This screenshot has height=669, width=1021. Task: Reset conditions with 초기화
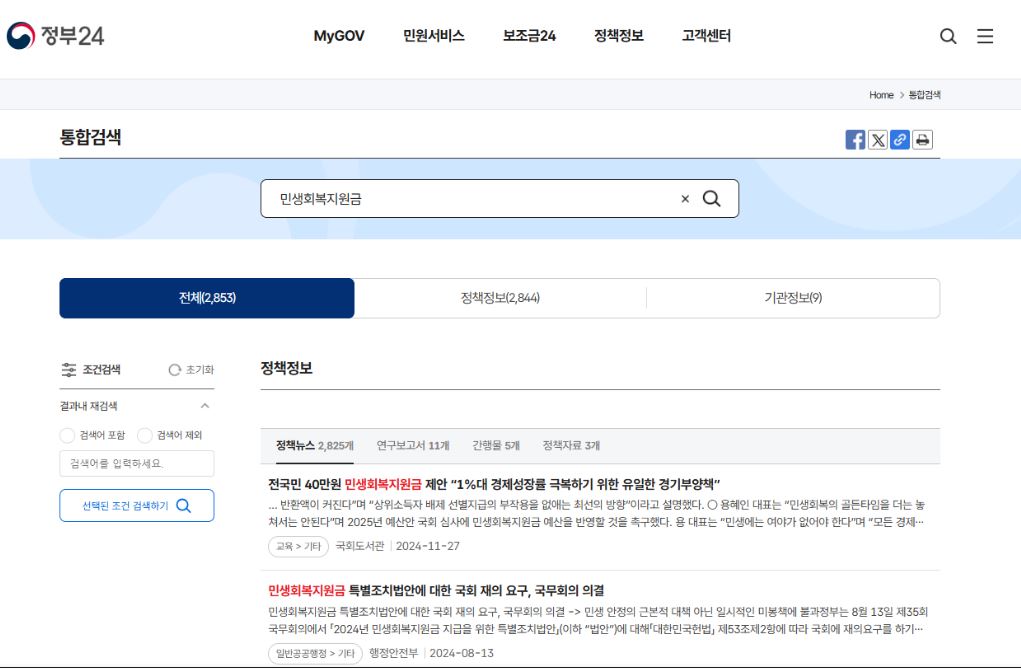tap(191, 370)
